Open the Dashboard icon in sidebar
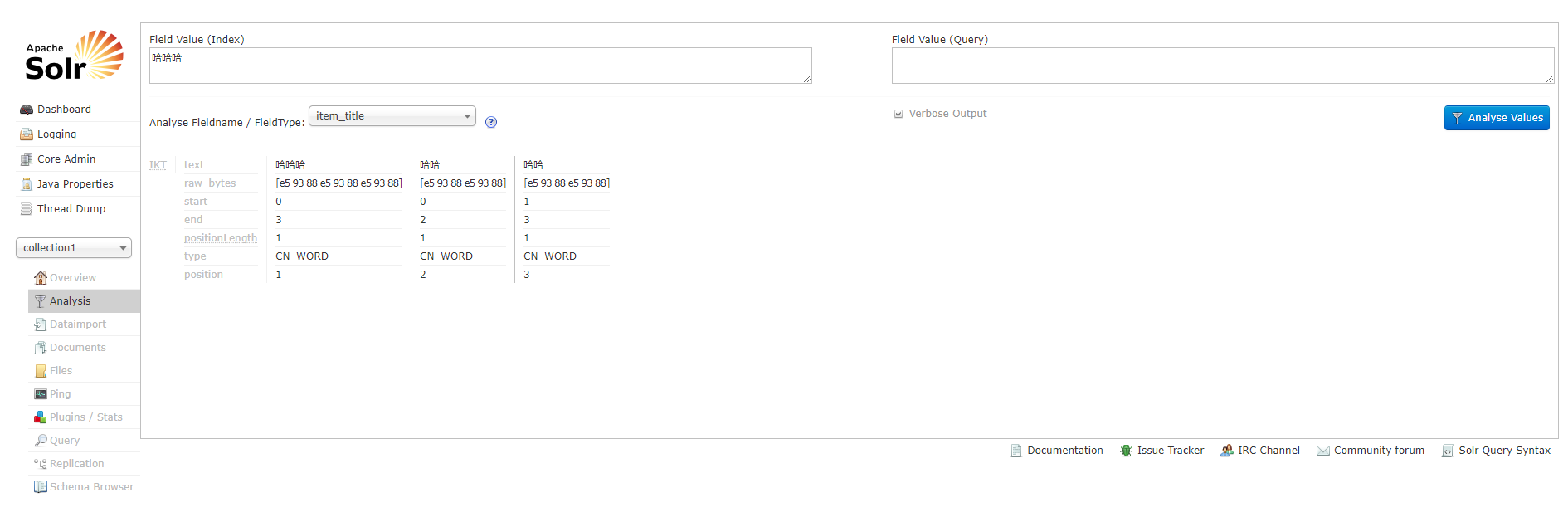 27,110
